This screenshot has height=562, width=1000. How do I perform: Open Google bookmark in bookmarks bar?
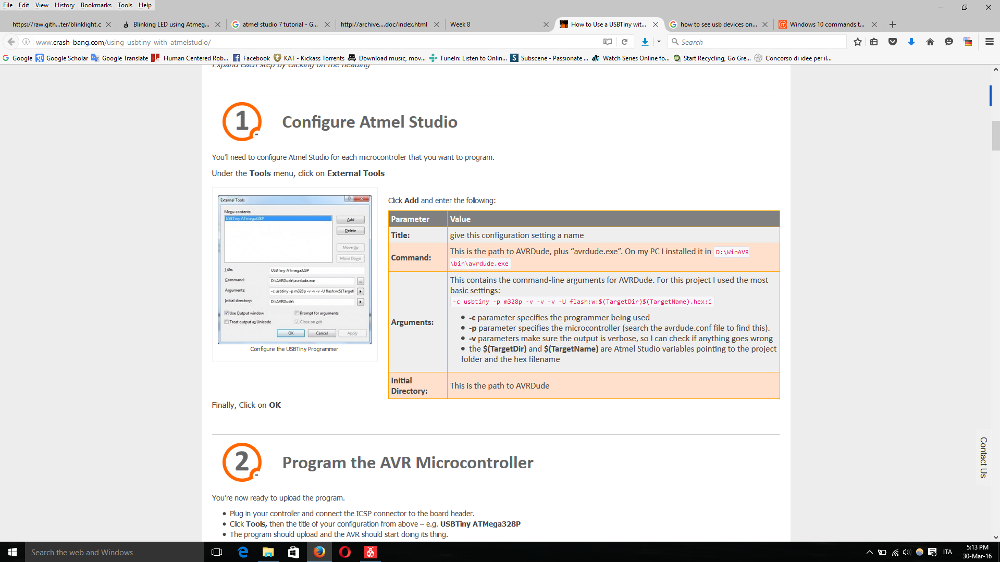(17, 58)
